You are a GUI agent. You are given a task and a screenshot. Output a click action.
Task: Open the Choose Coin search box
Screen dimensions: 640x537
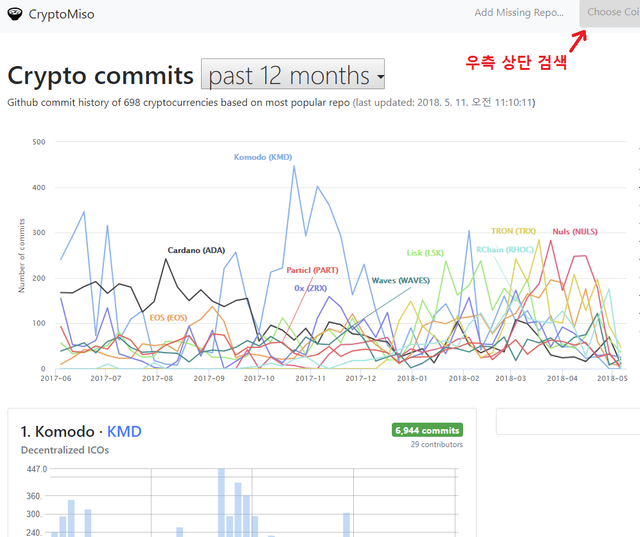click(610, 13)
